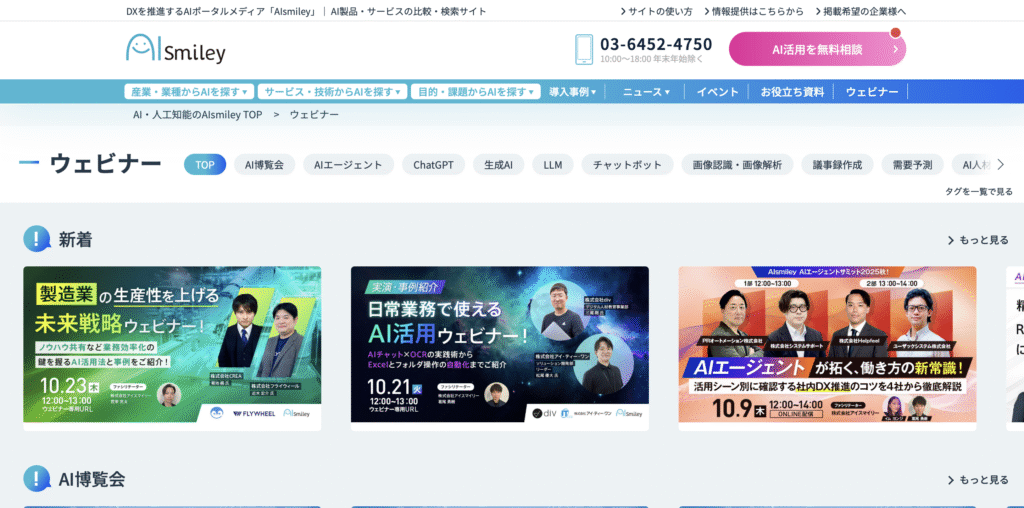Viewport: 1024px width, 508px height.
Task: Click the phone icon beside the number
Action: click(x=584, y=50)
